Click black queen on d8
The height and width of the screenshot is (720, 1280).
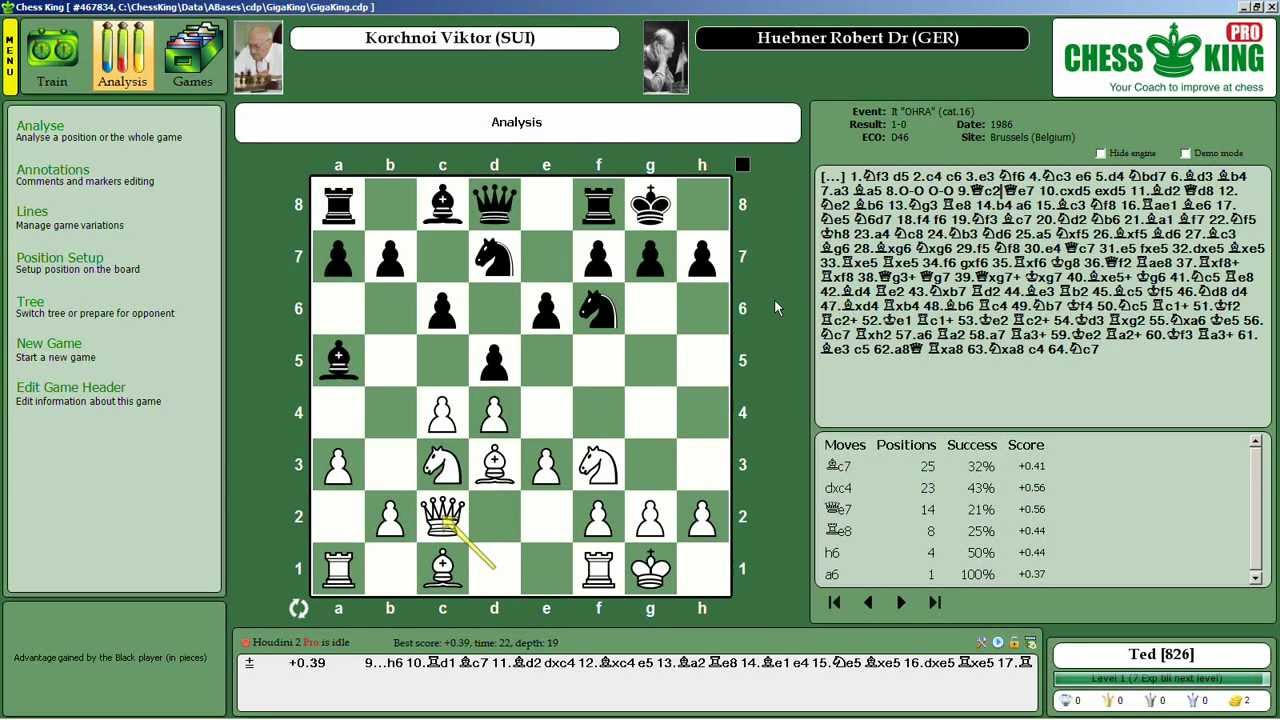(x=494, y=204)
